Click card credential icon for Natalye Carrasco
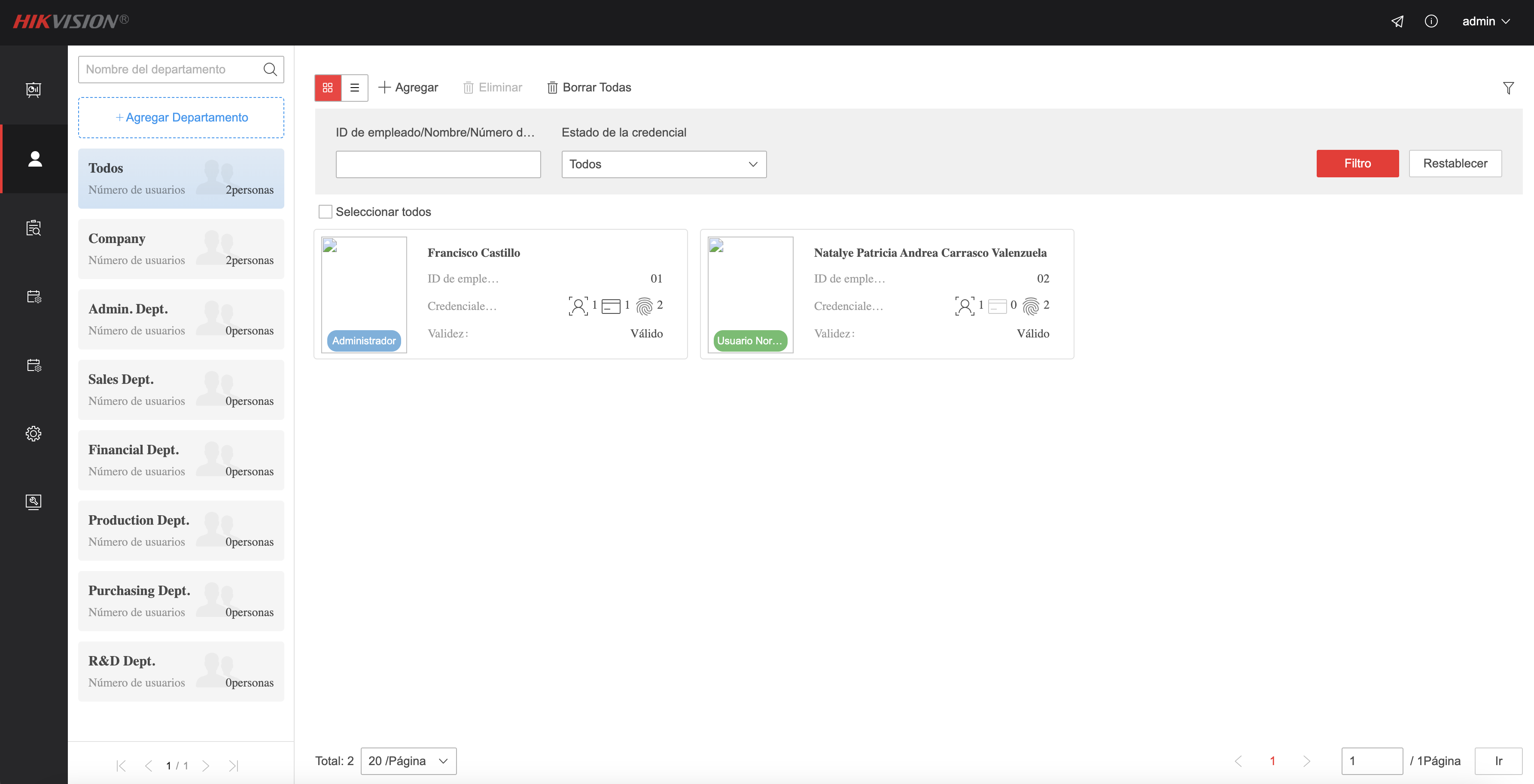This screenshot has width=1534, height=784. click(x=998, y=307)
